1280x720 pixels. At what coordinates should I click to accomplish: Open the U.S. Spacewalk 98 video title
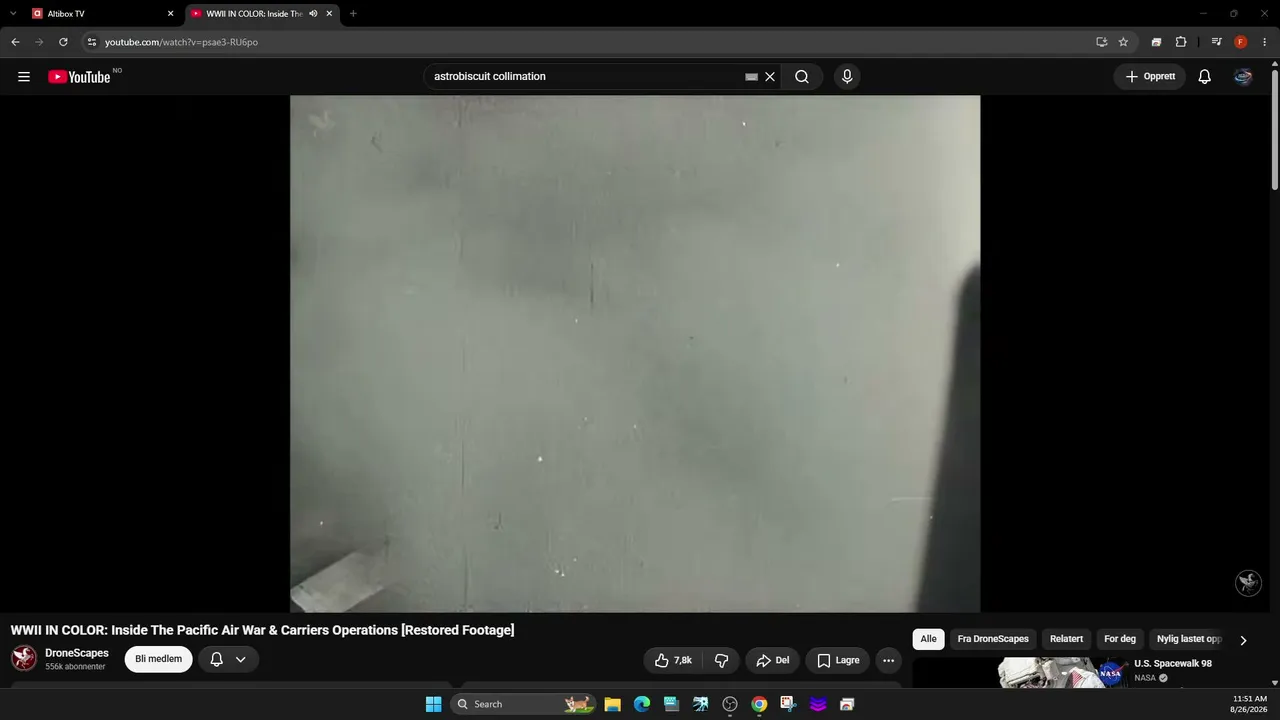[x=1173, y=664]
